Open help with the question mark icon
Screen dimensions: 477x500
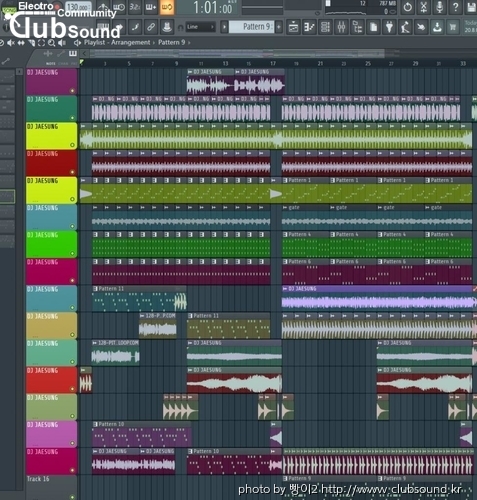pyautogui.click(x=455, y=7)
